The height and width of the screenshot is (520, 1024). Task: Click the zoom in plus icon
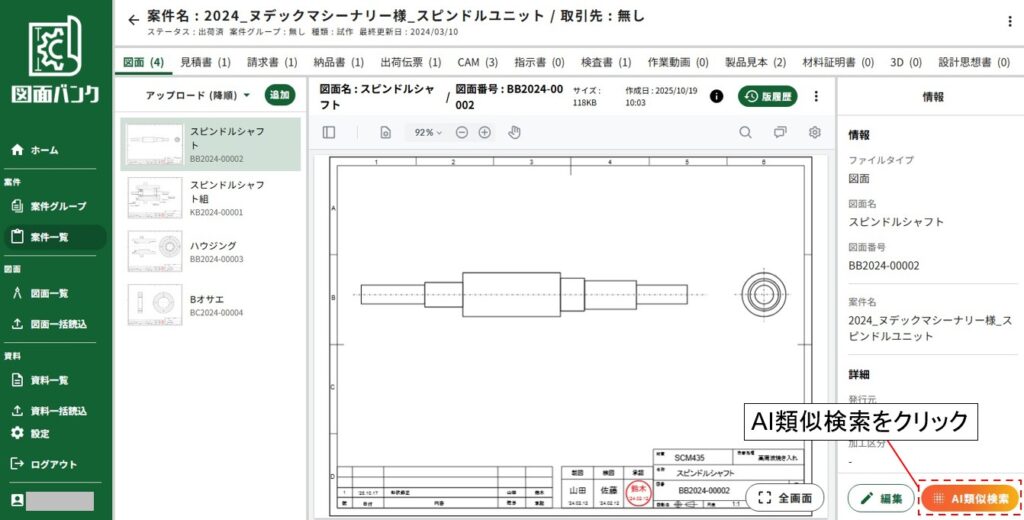[485, 132]
